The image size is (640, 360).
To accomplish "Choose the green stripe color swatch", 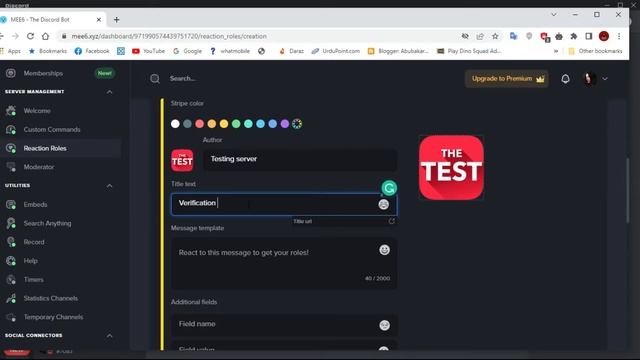I will point(236,124).
